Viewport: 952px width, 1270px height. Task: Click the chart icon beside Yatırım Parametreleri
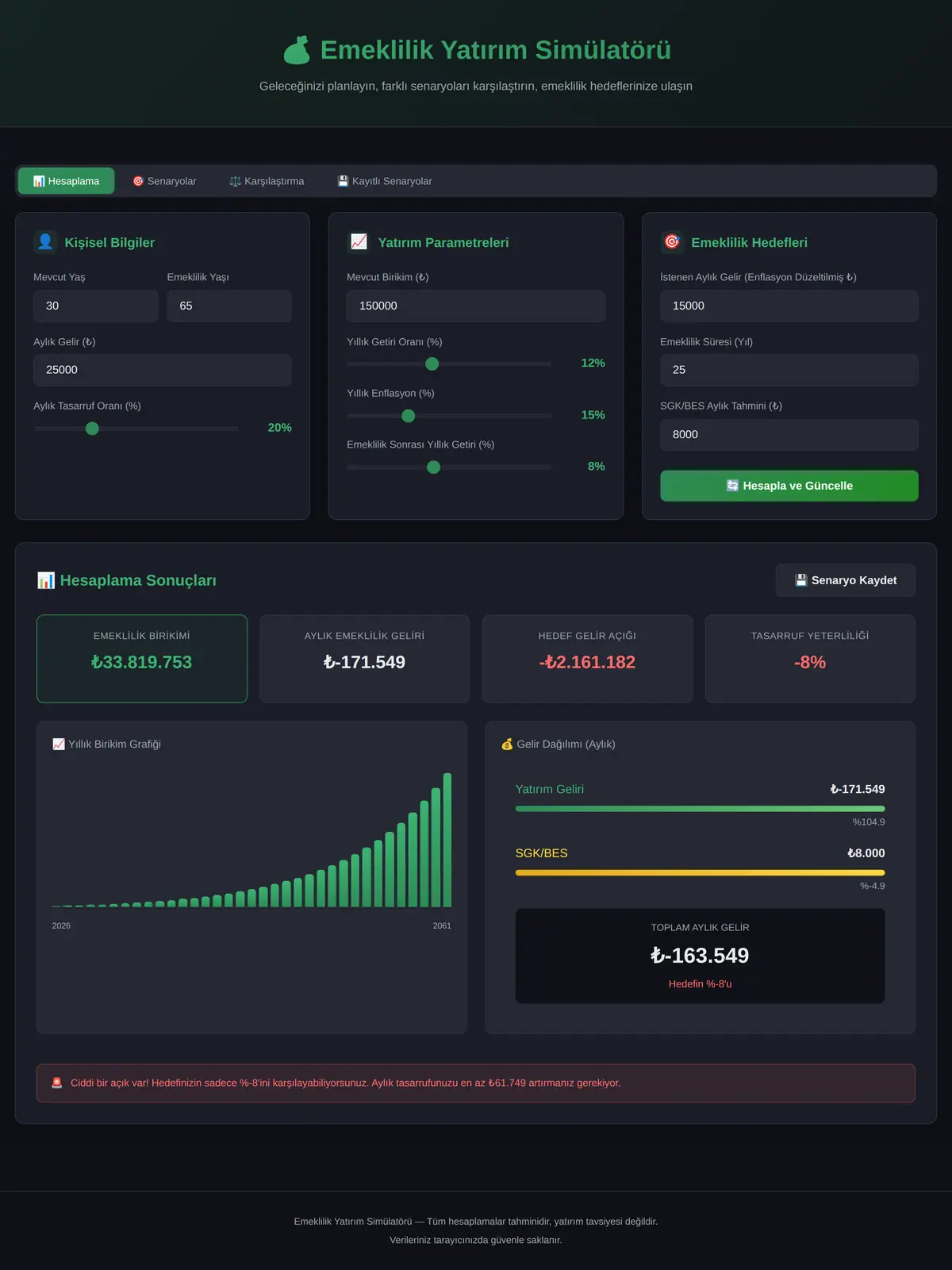click(359, 242)
